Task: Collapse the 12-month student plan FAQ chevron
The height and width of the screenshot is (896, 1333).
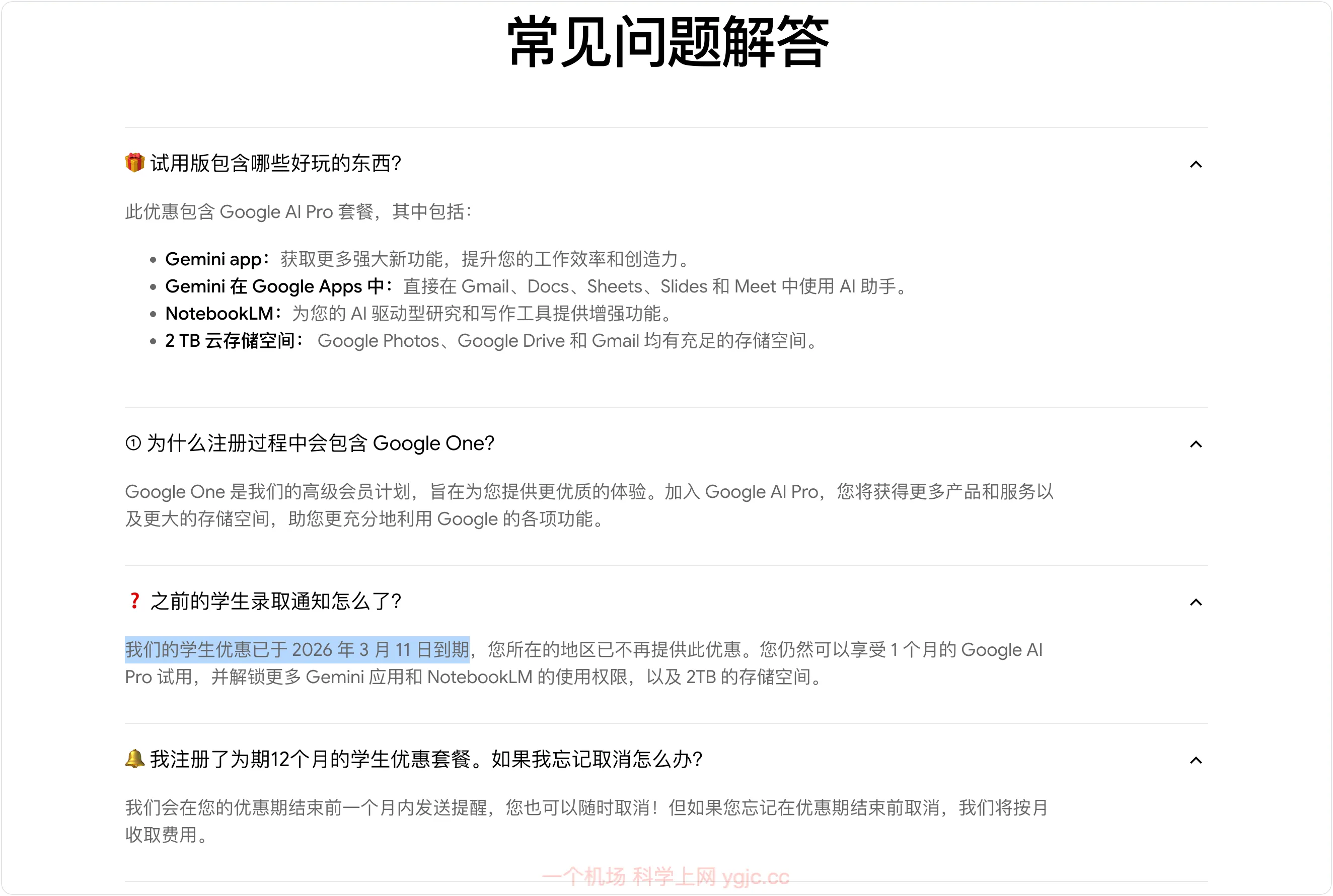Action: [1195, 760]
